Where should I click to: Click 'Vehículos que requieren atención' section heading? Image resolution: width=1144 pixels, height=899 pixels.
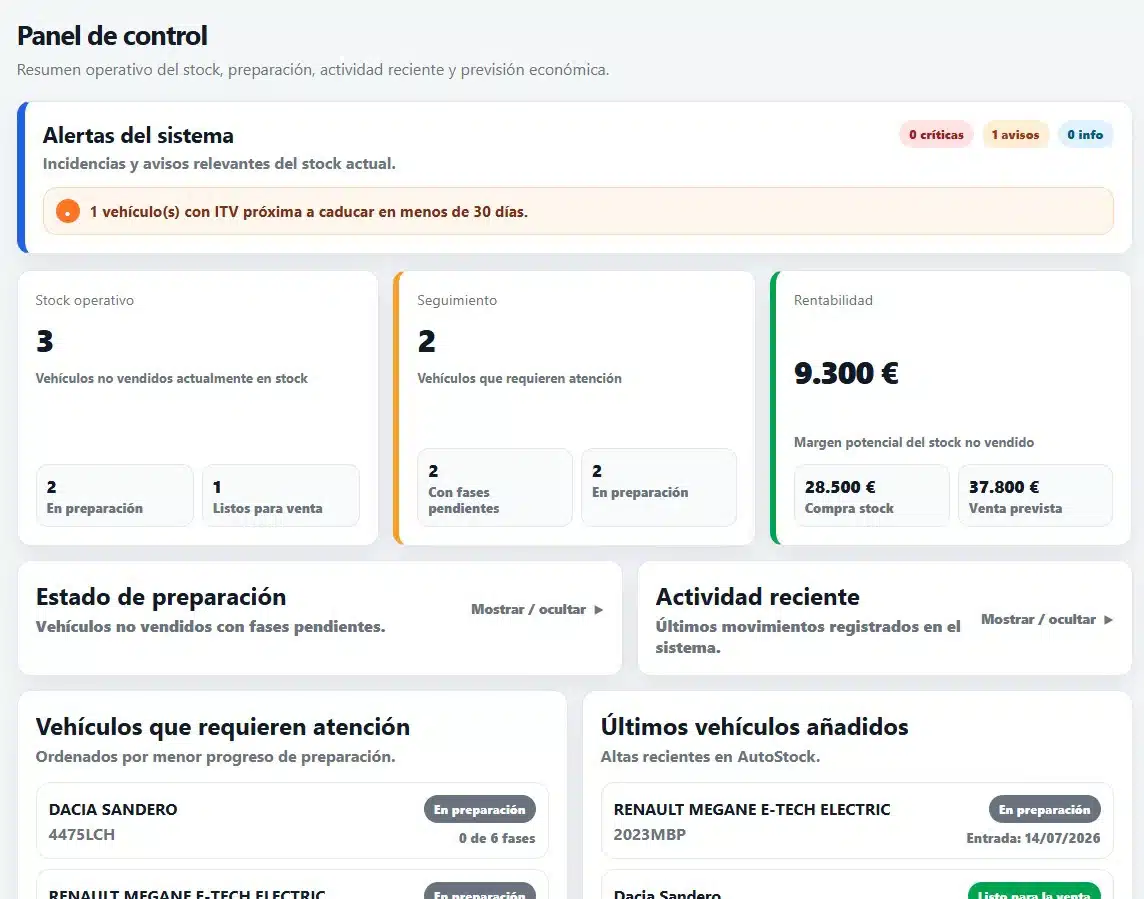(223, 727)
